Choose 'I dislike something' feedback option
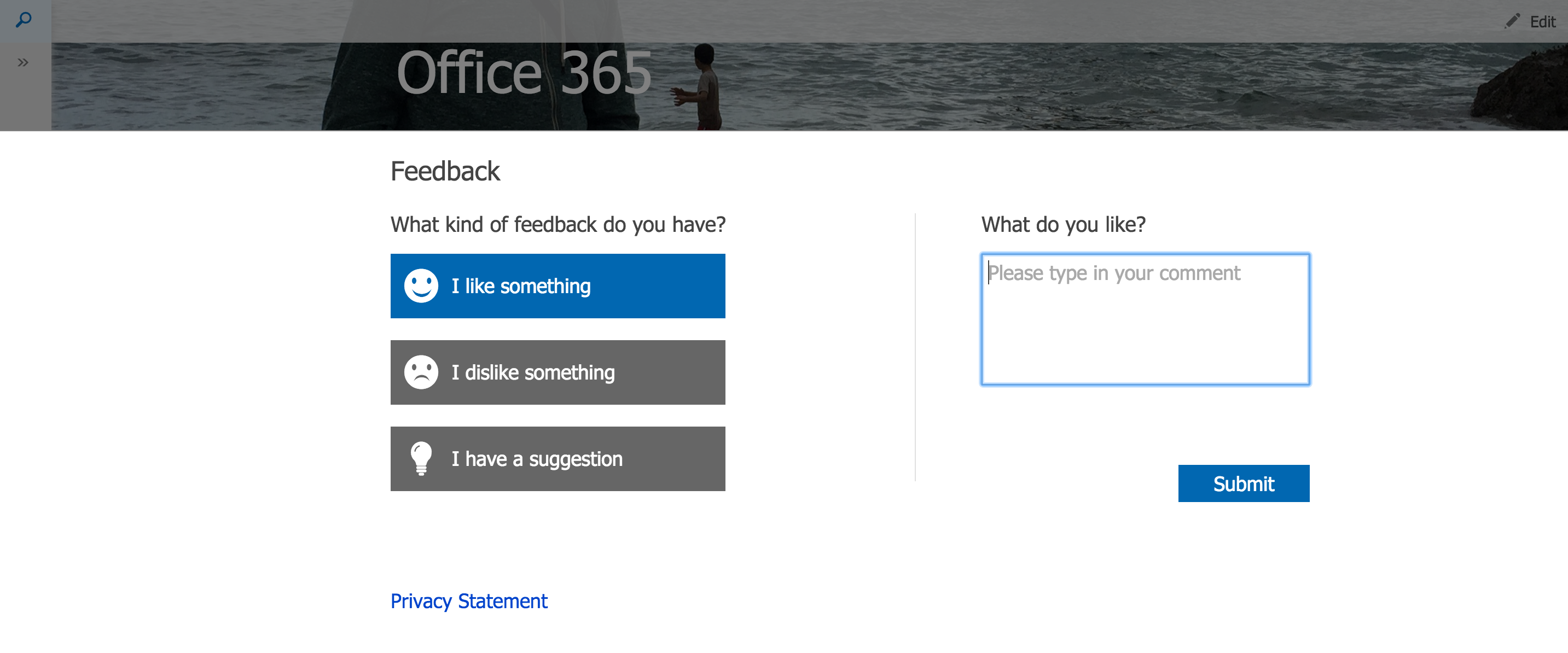This screenshot has height=653, width=1568. point(557,372)
